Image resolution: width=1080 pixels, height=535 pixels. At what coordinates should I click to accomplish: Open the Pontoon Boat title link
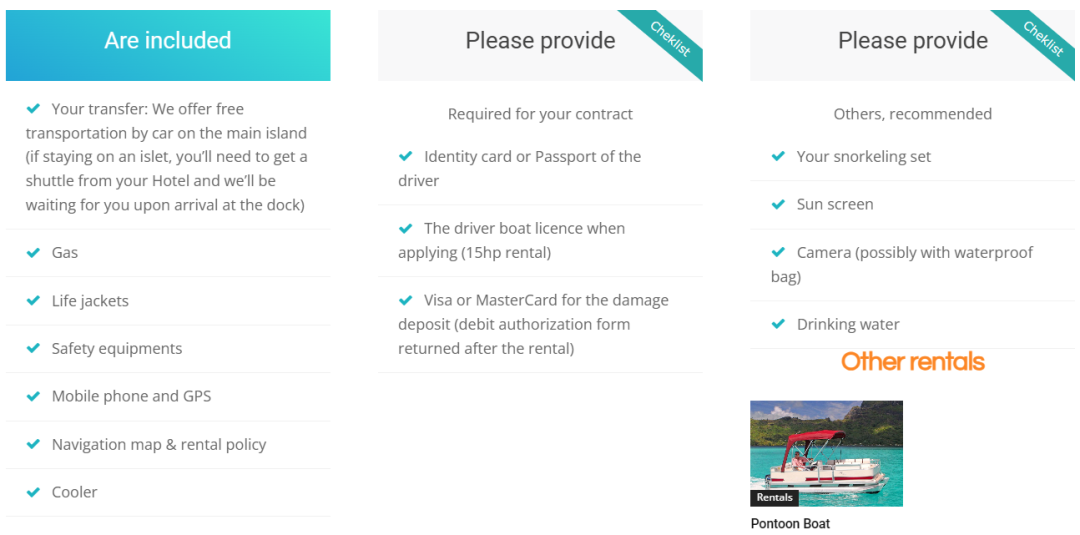pyautogui.click(x=790, y=523)
